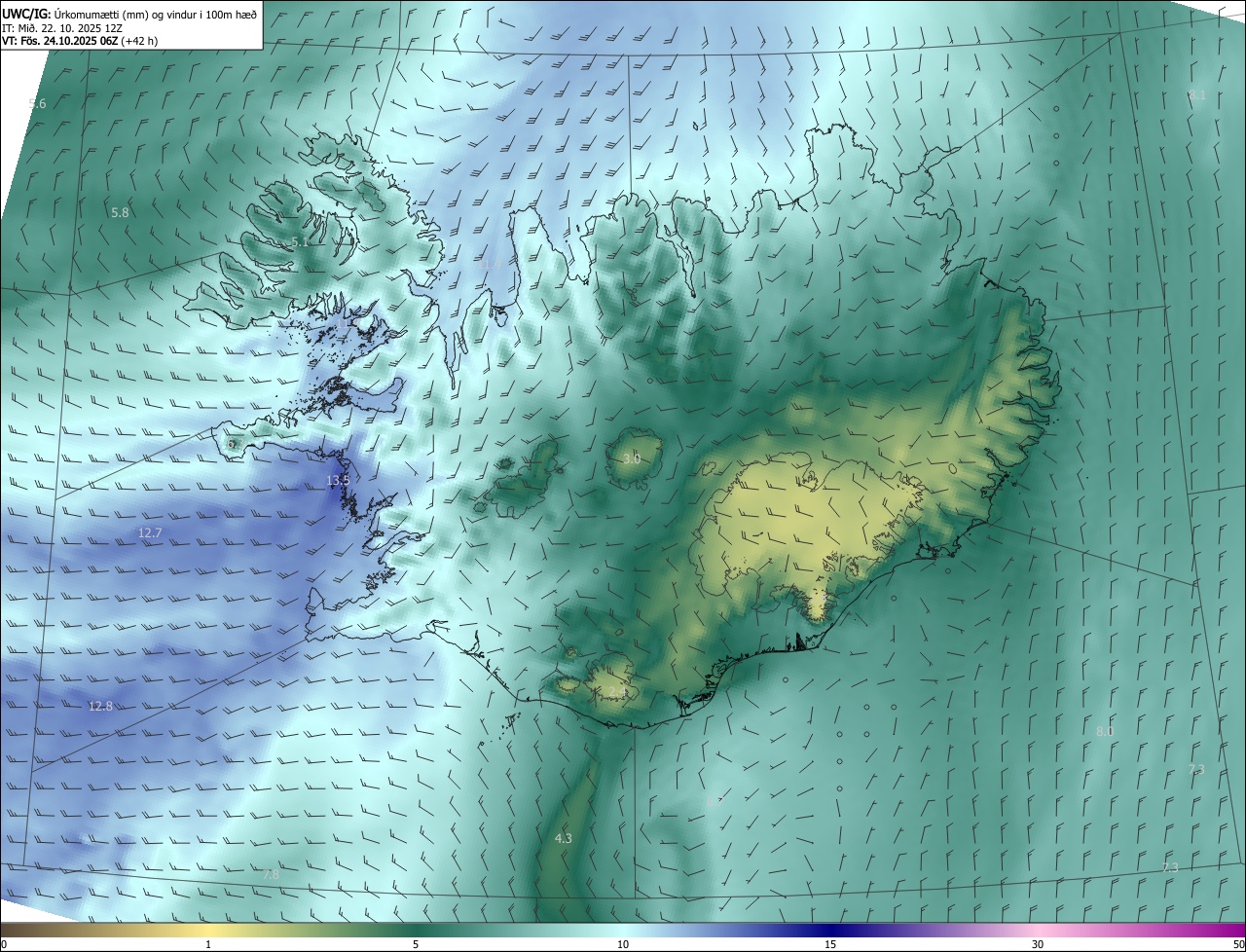Click the 13.5 maximum value label
This screenshot has width=1246, height=952.
coord(338,481)
